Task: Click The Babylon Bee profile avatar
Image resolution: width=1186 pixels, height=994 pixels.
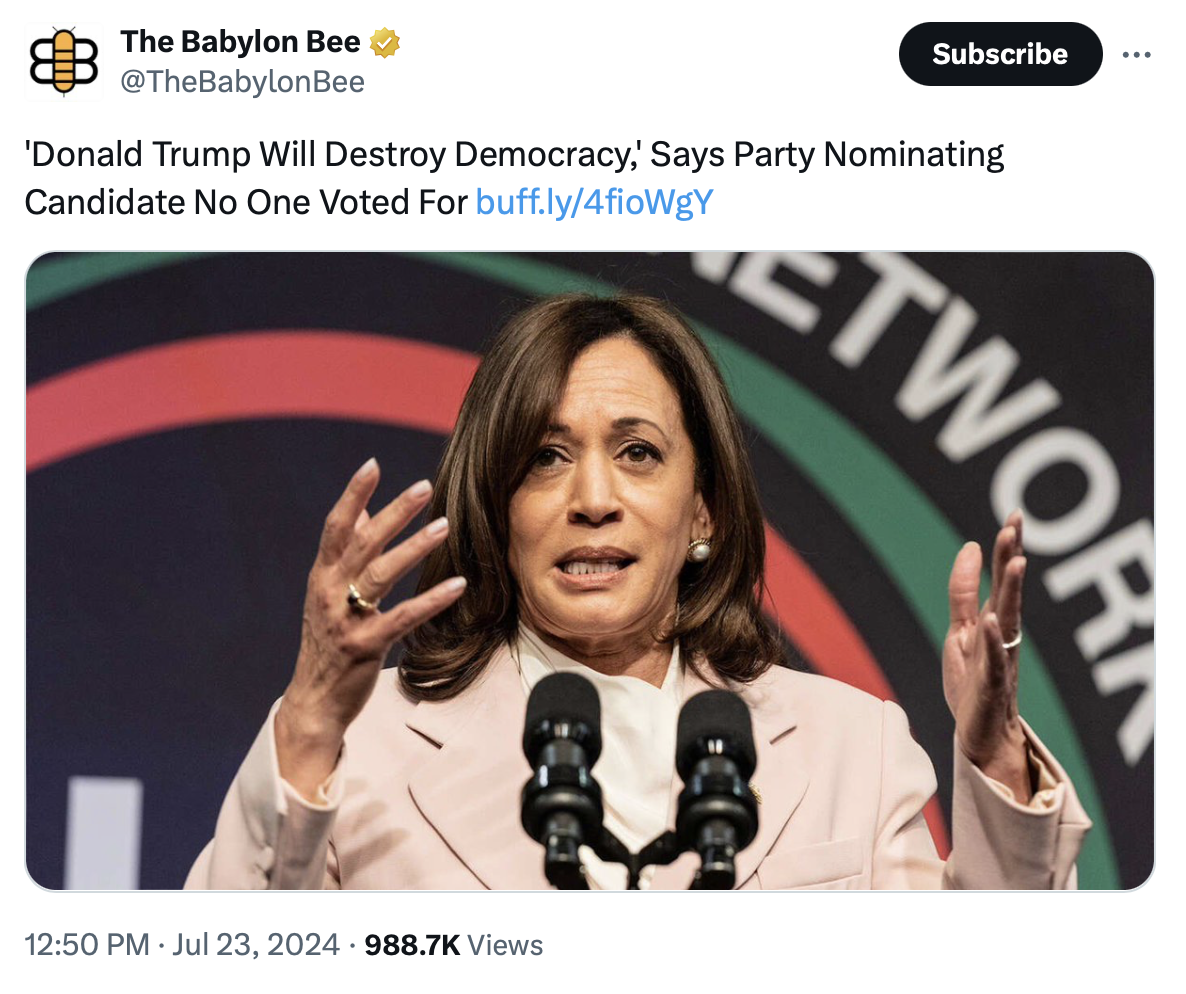Action: pos(63,60)
